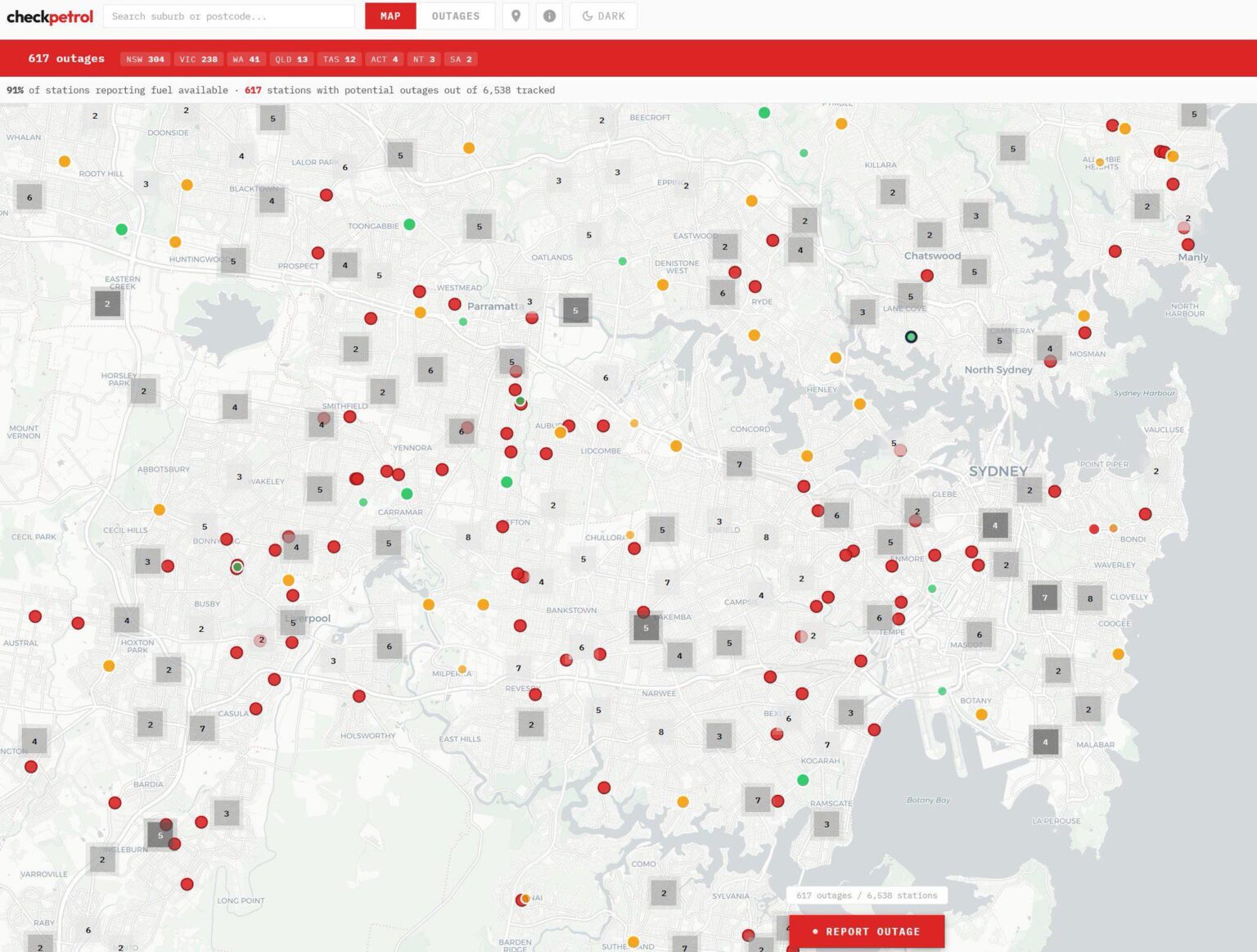
Task: Switch to the MAP tab
Action: click(390, 16)
